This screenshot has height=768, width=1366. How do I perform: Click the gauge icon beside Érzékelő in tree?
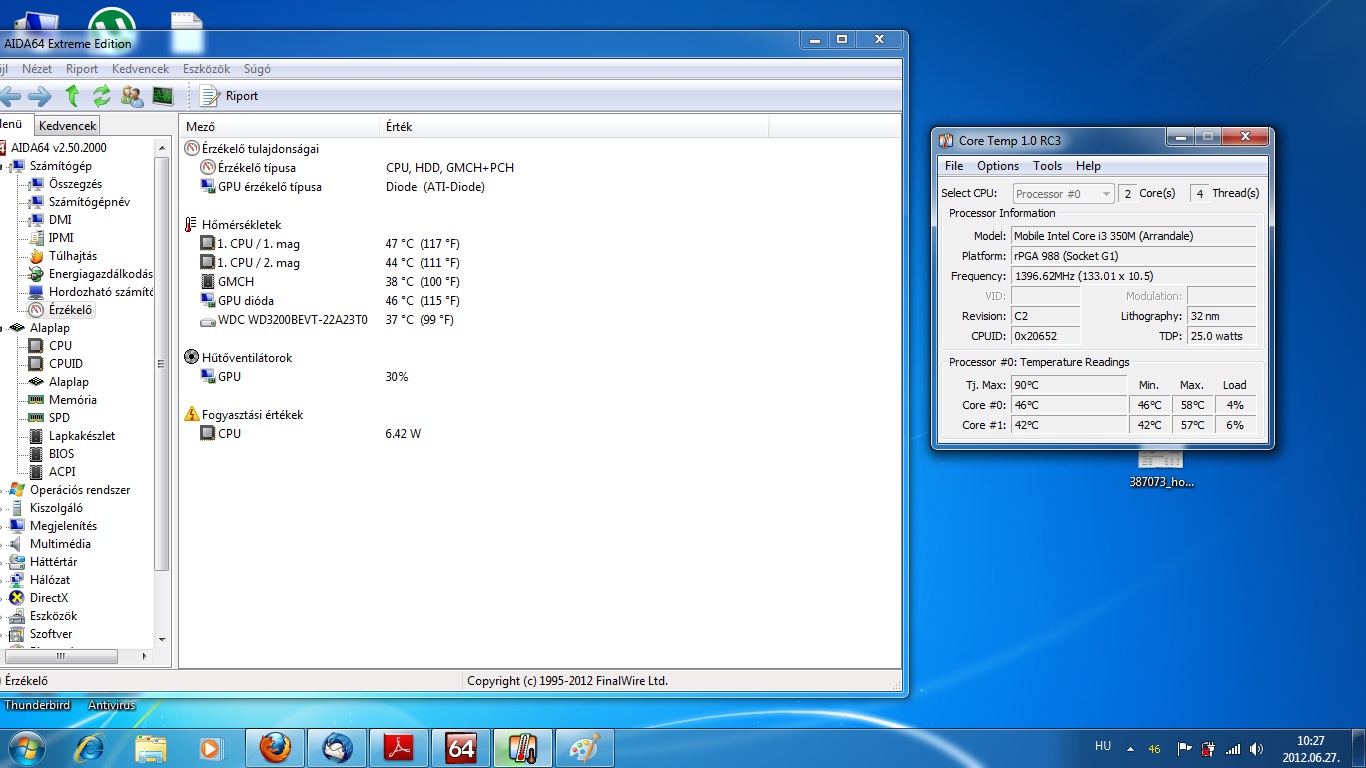click(37, 310)
